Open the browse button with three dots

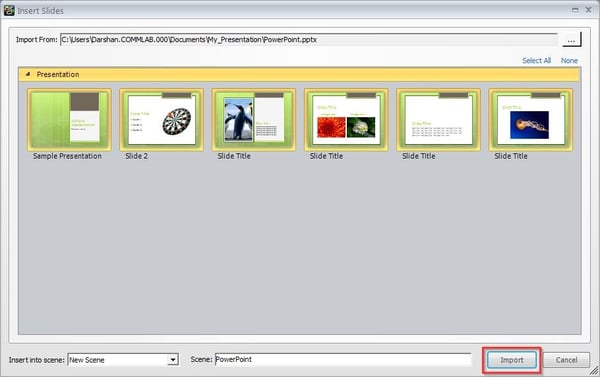(572, 40)
